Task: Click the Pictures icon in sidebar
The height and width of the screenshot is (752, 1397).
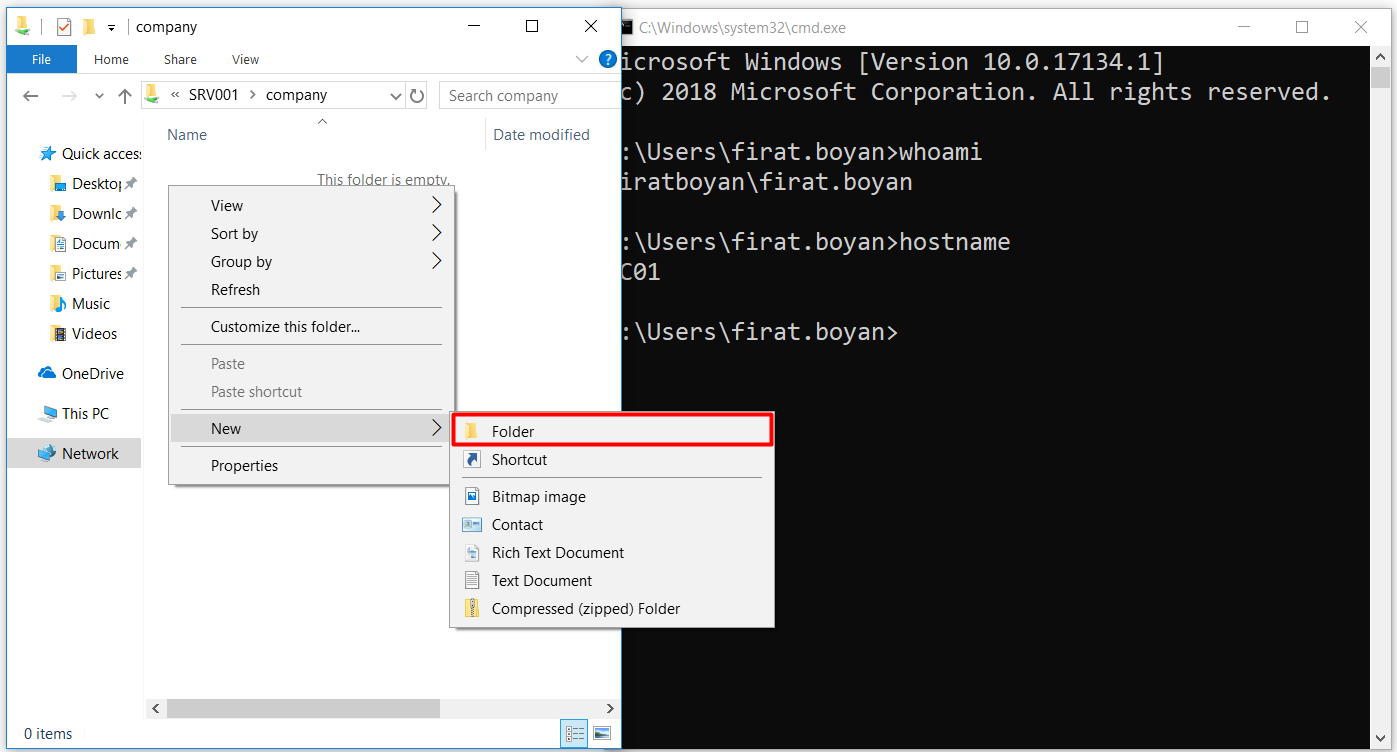Action: click(x=58, y=274)
